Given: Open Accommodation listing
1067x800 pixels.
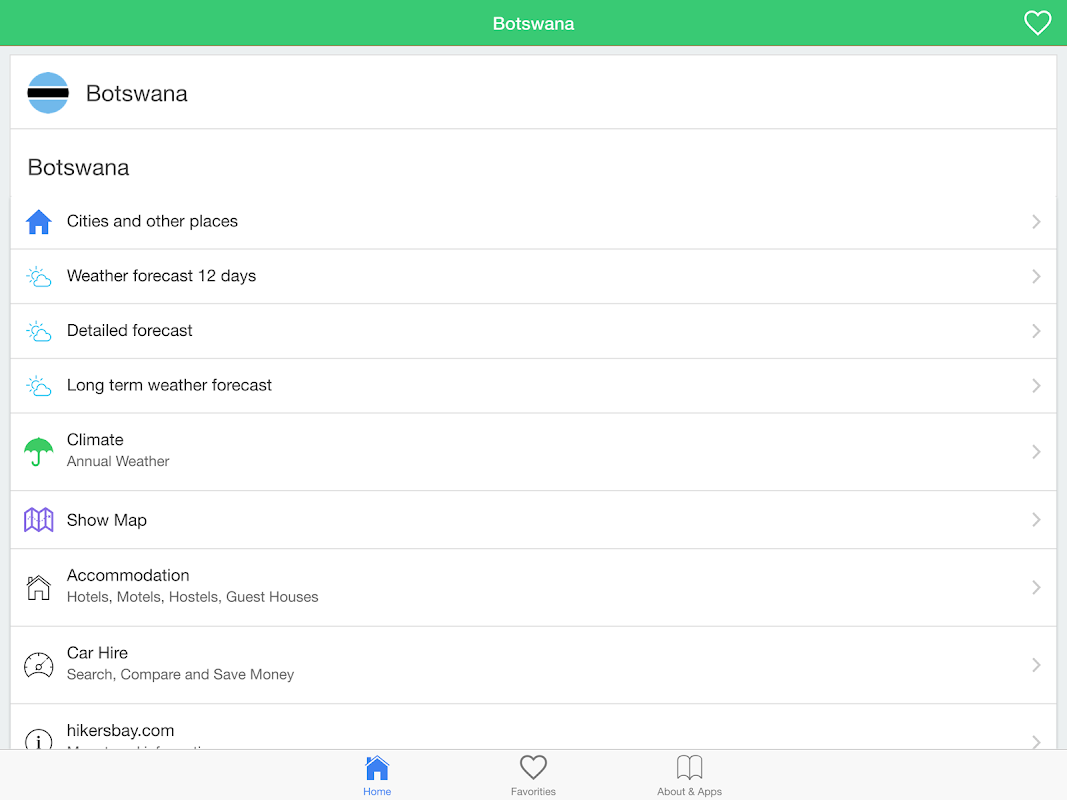Looking at the screenshot, I should click(x=534, y=587).
